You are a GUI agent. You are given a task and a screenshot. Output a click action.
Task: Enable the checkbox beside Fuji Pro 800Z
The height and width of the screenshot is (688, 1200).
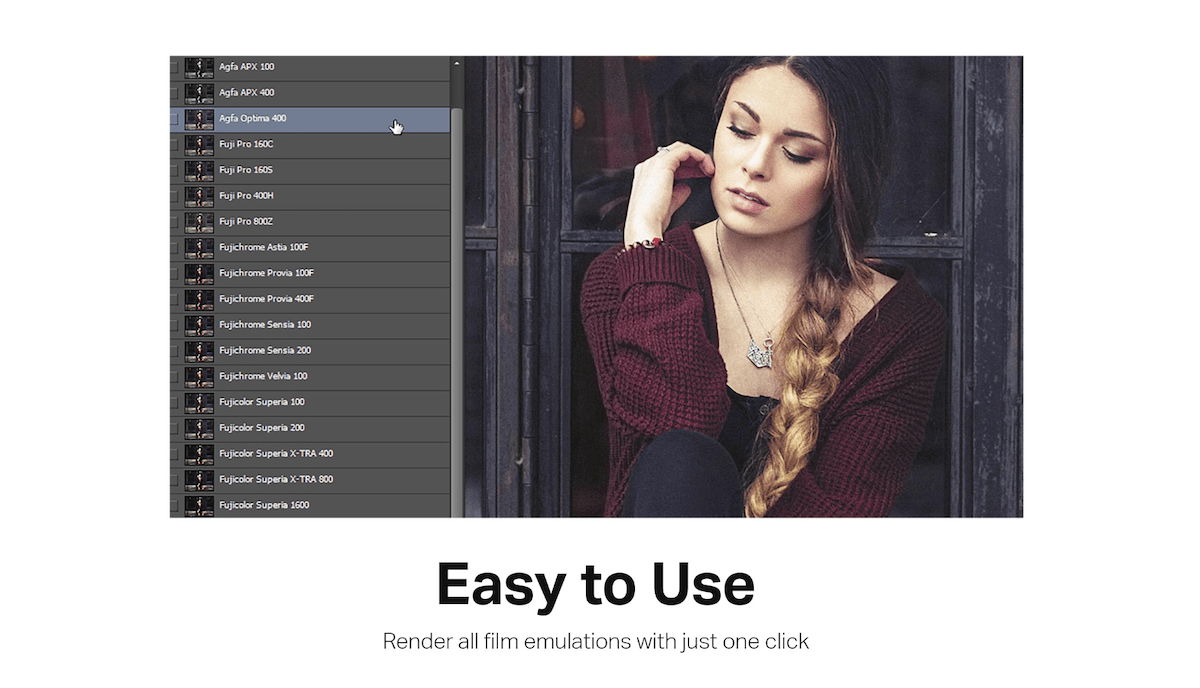click(x=175, y=221)
